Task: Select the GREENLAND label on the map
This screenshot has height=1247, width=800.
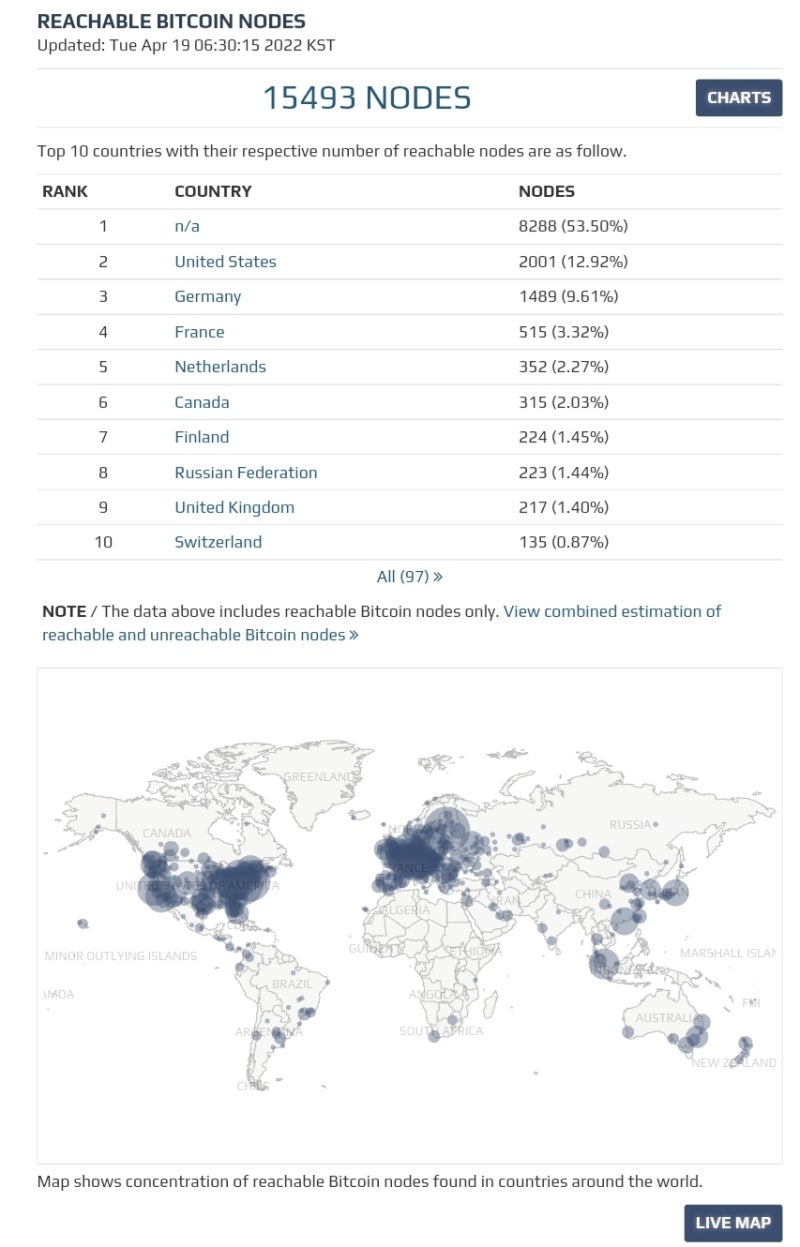Action: pyautogui.click(x=320, y=777)
